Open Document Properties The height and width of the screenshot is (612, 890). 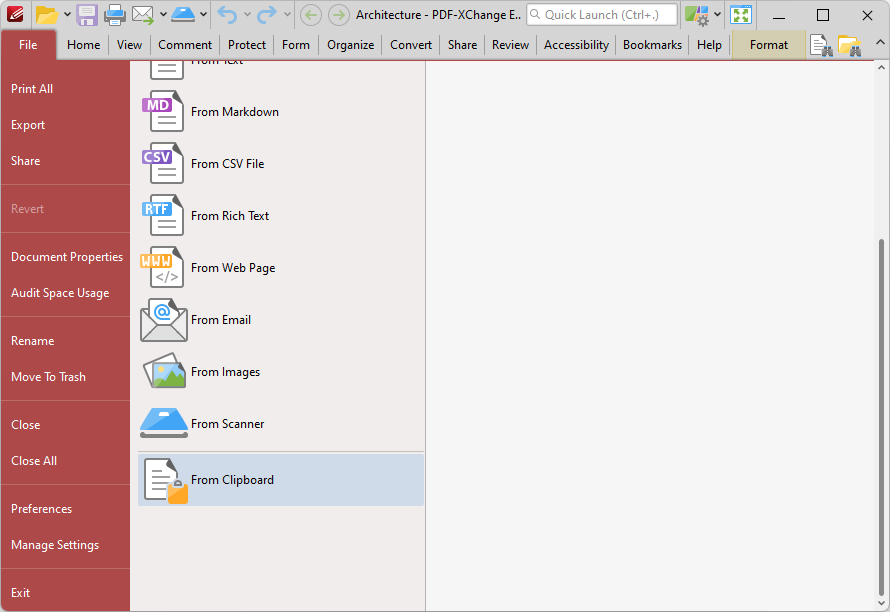65,257
